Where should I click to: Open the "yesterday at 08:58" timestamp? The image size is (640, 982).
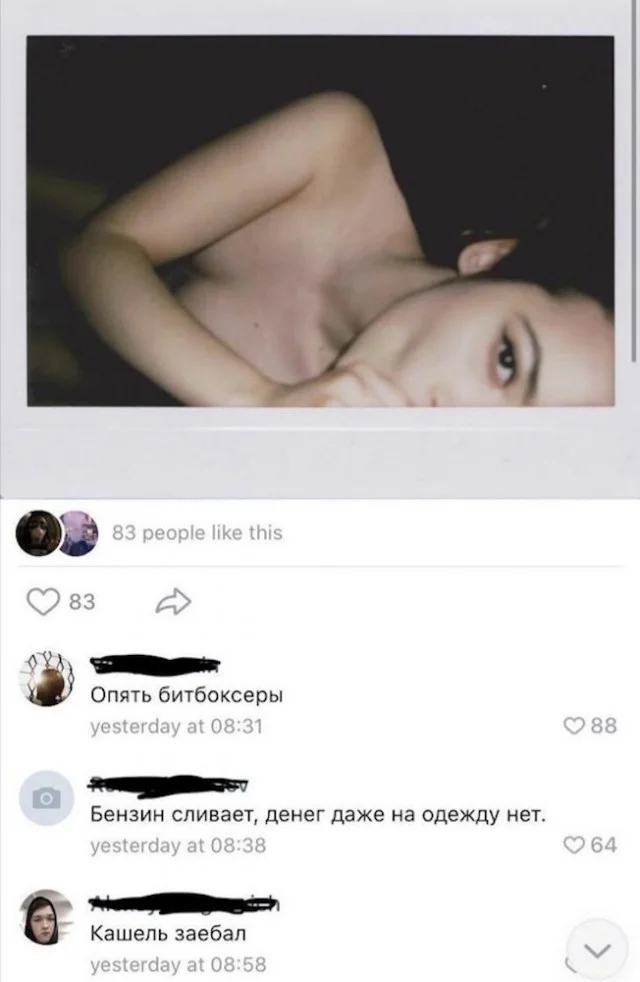[x=178, y=964]
